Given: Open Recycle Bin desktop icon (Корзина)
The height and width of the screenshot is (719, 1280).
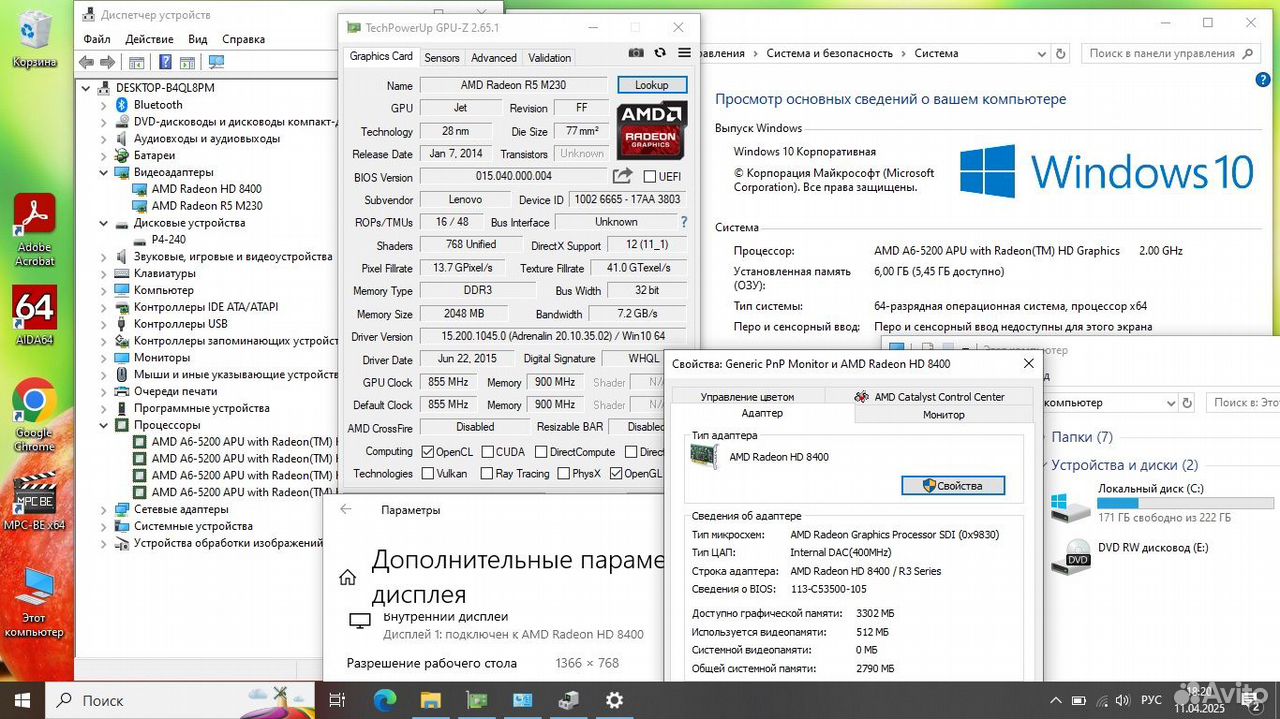Looking at the screenshot, I should point(34,40).
